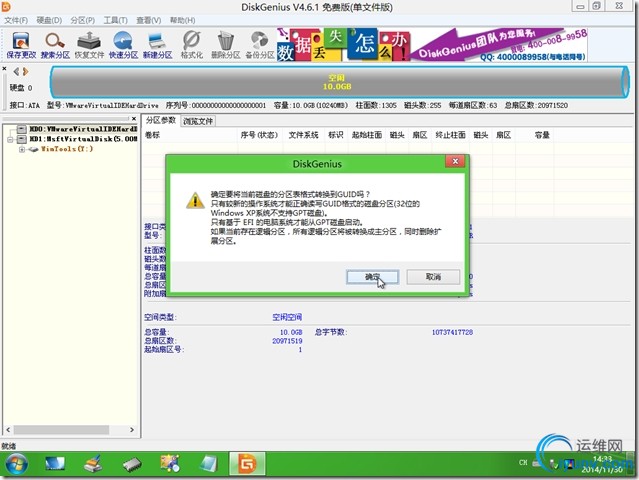This screenshot has height=480, width=639.
Task: Click the sector count value 20971519
Action: [x=287, y=341]
